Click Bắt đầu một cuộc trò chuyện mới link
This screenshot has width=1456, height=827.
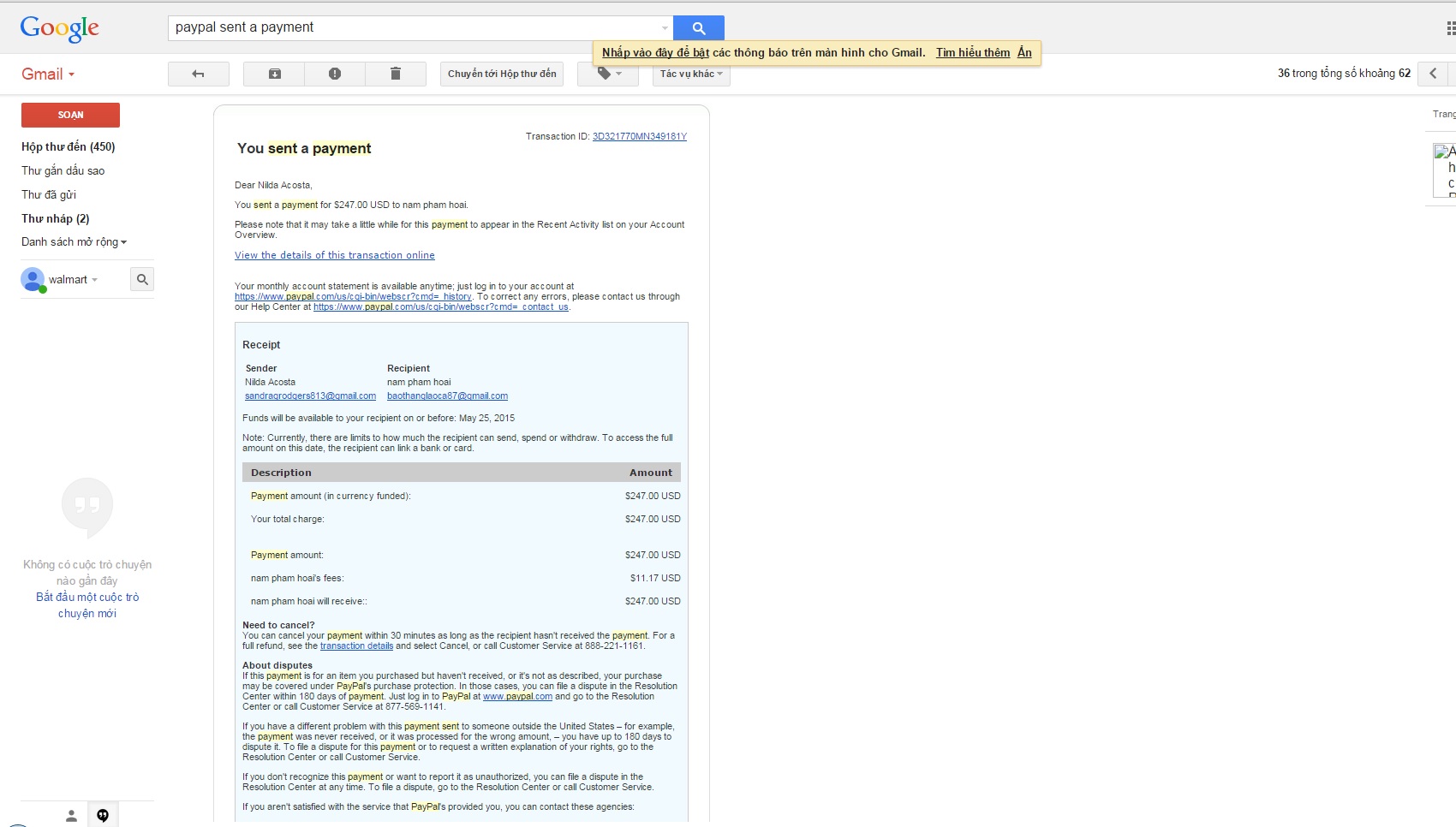click(x=87, y=605)
